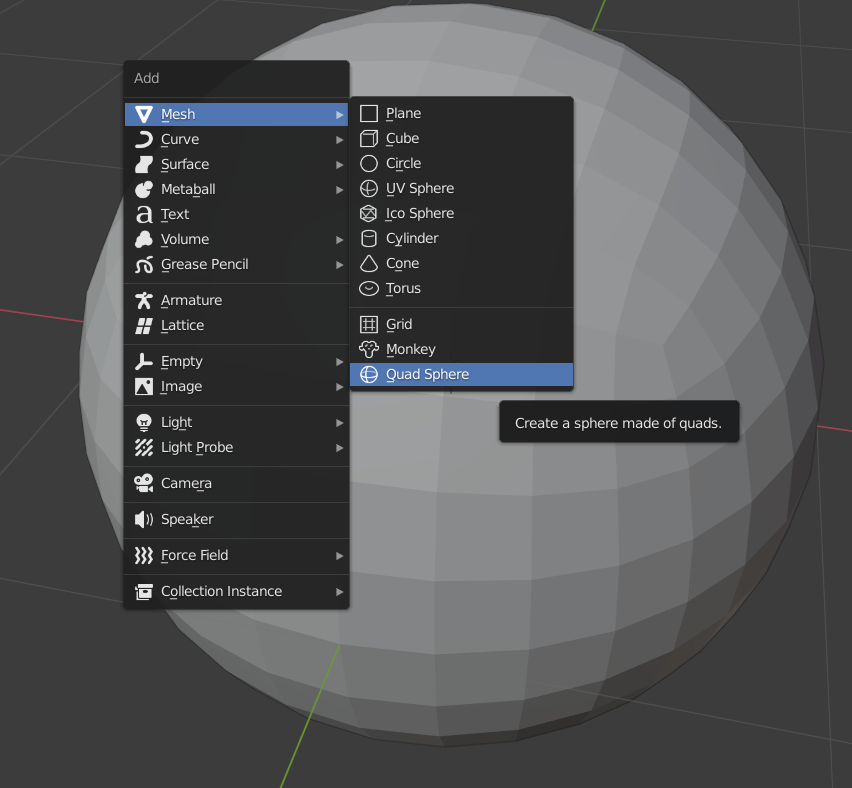The image size is (852, 788).
Task: Select the Camera label
Action: pyautogui.click(x=186, y=483)
